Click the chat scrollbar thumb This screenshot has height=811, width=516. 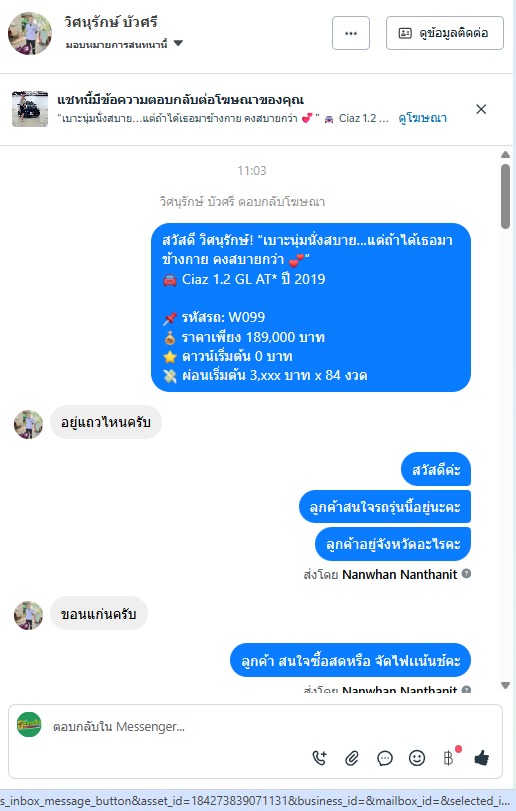506,196
